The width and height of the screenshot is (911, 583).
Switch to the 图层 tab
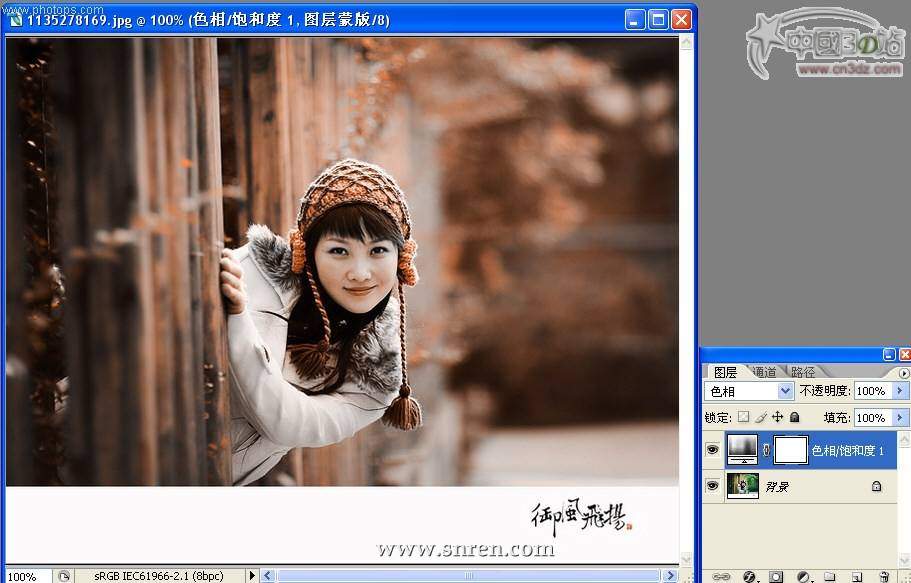tap(725, 372)
